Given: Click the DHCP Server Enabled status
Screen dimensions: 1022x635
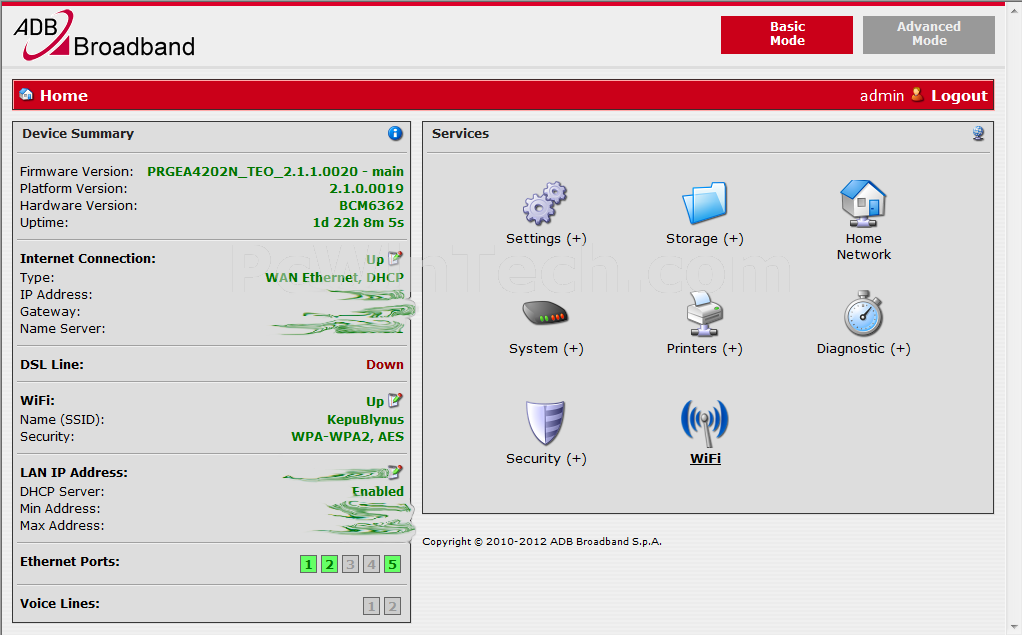Looking at the screenshot, I should (378, 492).
